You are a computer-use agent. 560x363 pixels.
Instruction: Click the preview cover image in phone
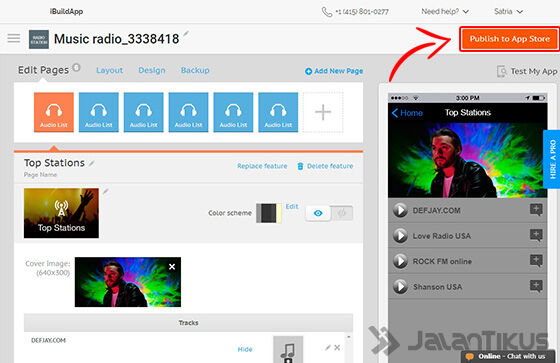[468, 160]
